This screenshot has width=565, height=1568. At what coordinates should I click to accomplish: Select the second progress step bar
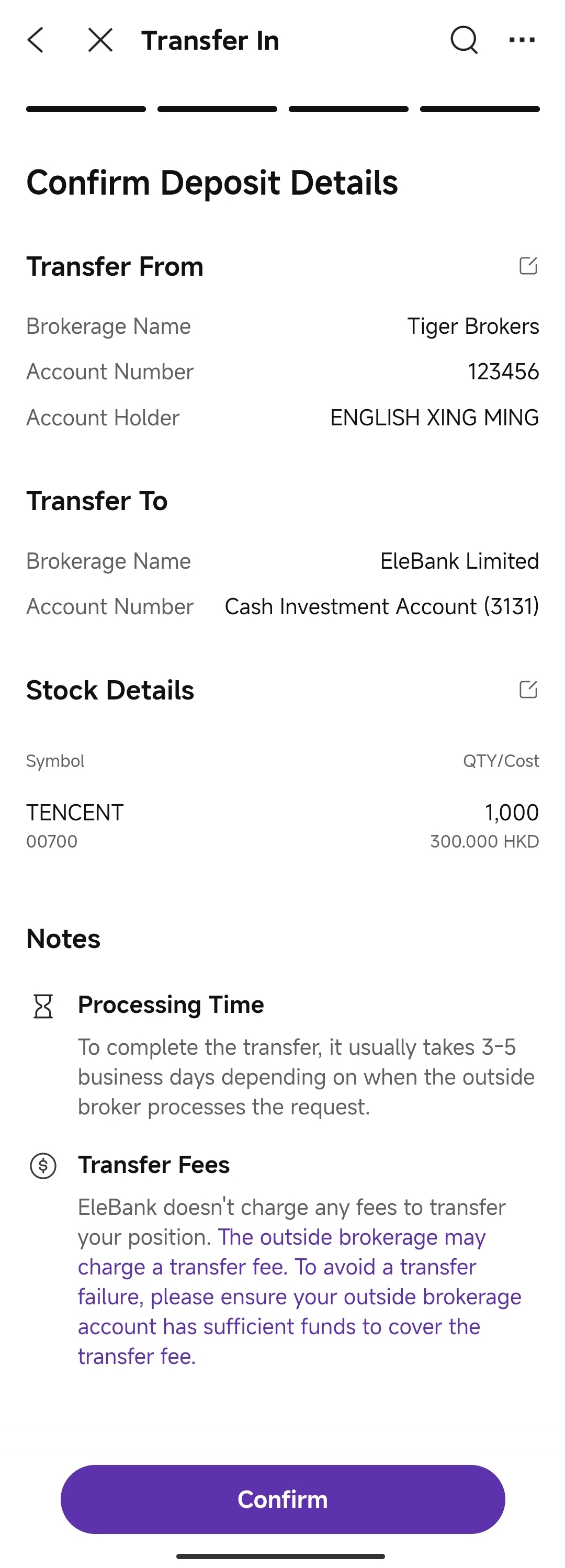[x=217, y=109]
